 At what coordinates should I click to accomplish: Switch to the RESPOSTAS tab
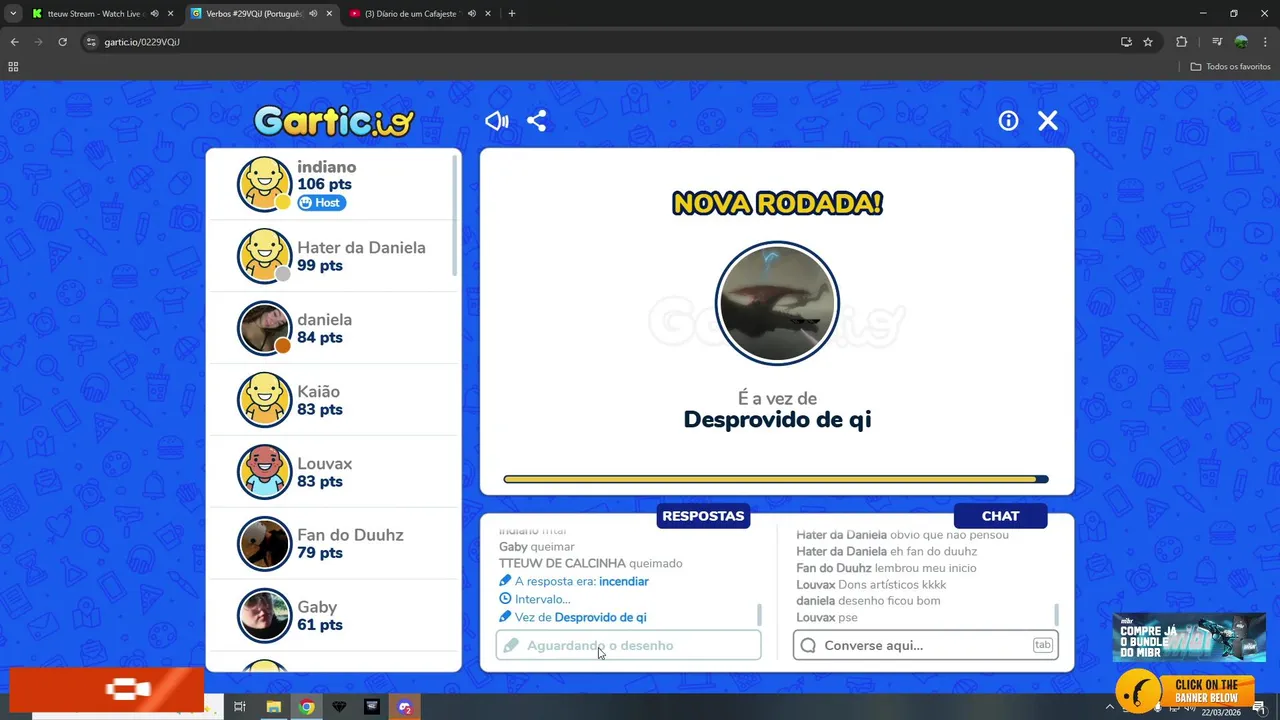tap(703, 516)
